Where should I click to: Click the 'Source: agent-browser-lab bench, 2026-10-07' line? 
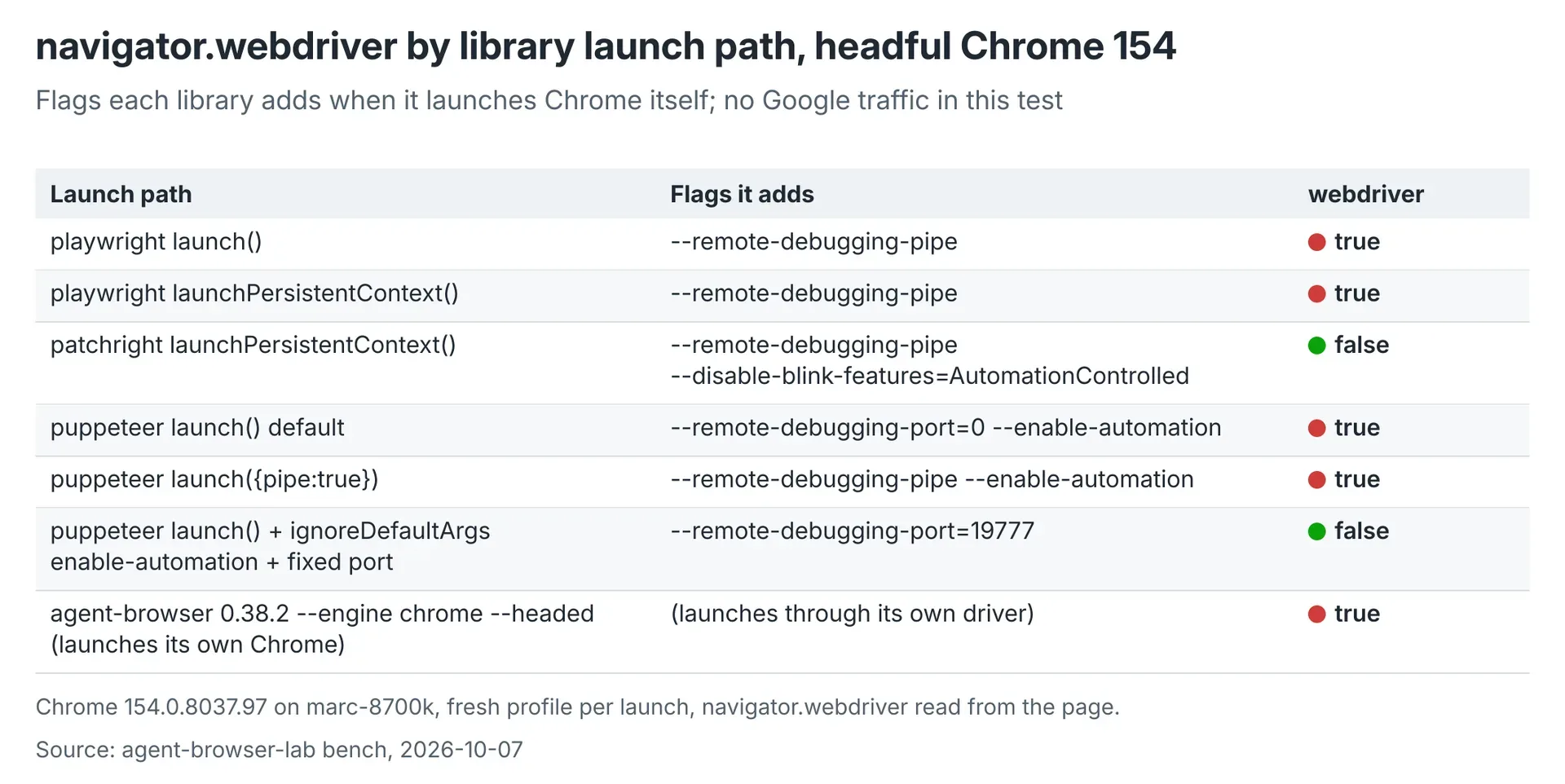coord(279,750)
